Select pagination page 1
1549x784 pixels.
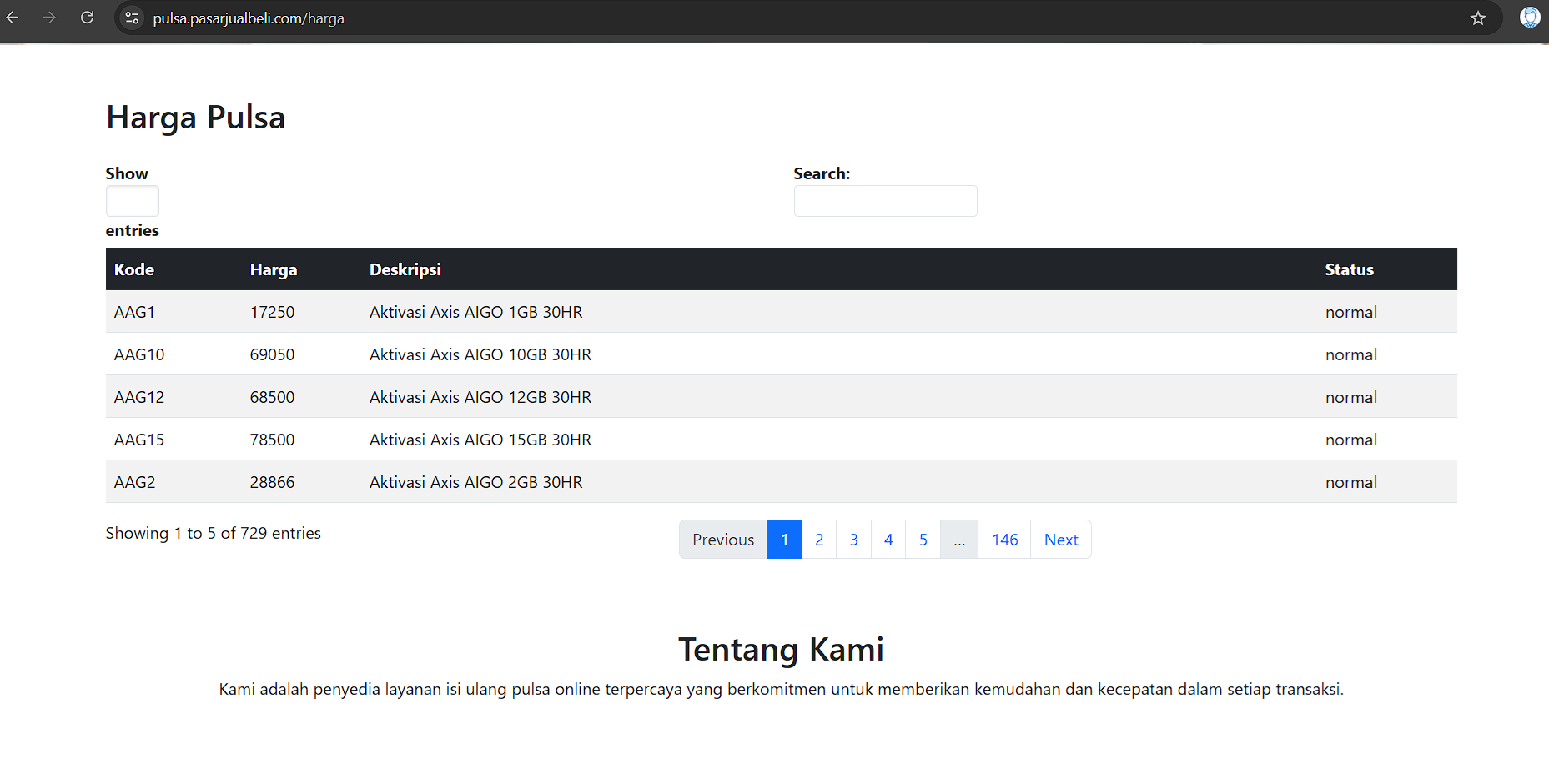pos(784,540)
